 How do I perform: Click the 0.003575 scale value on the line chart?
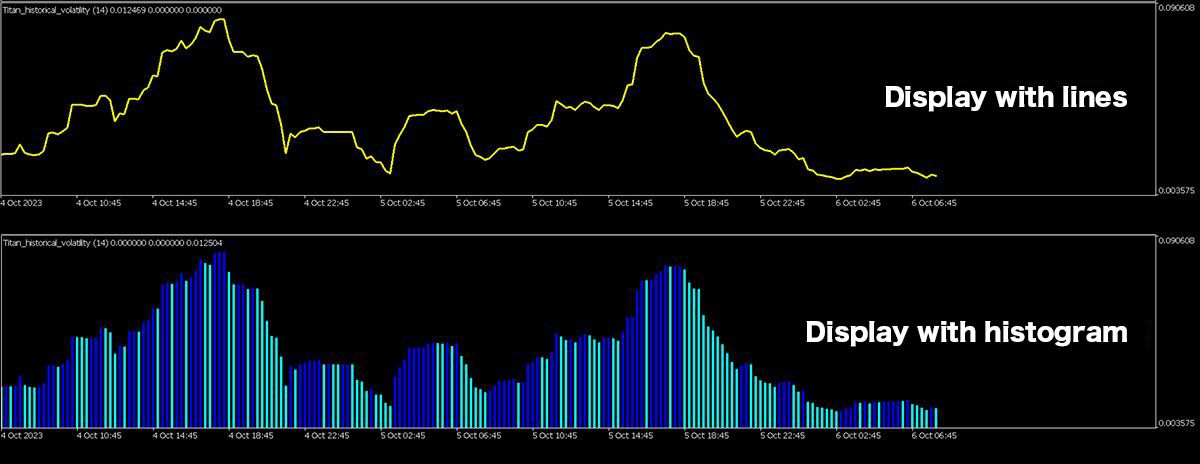tap(1177, 190)
